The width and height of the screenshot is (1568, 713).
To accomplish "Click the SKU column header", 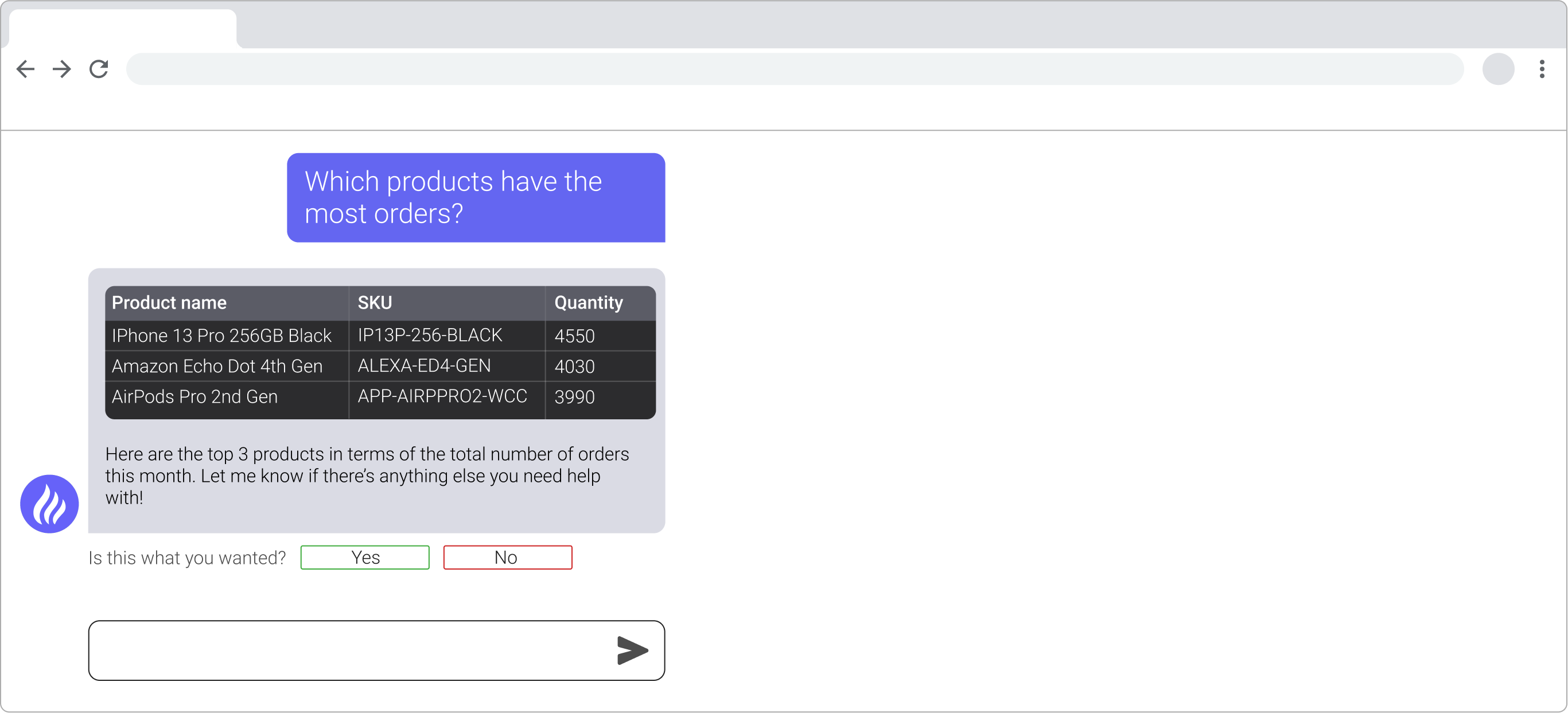I will click(447, 303).
